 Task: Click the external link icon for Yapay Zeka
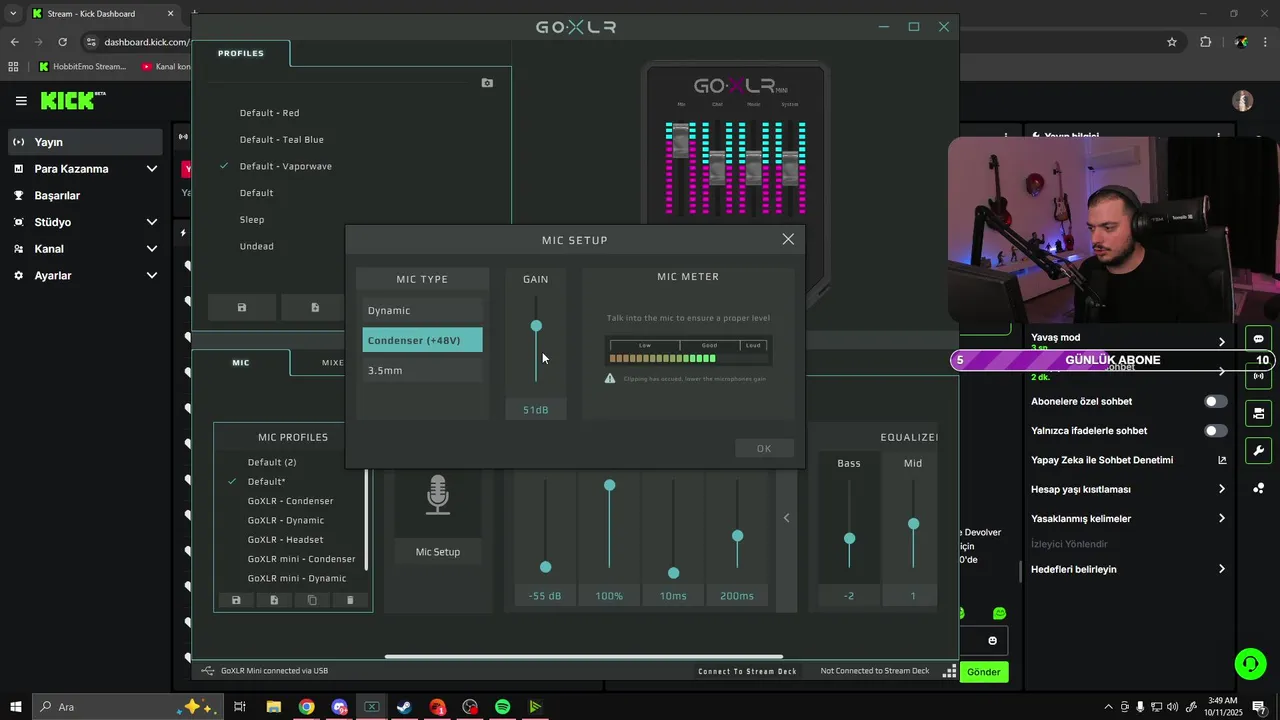coord(1222,460)
